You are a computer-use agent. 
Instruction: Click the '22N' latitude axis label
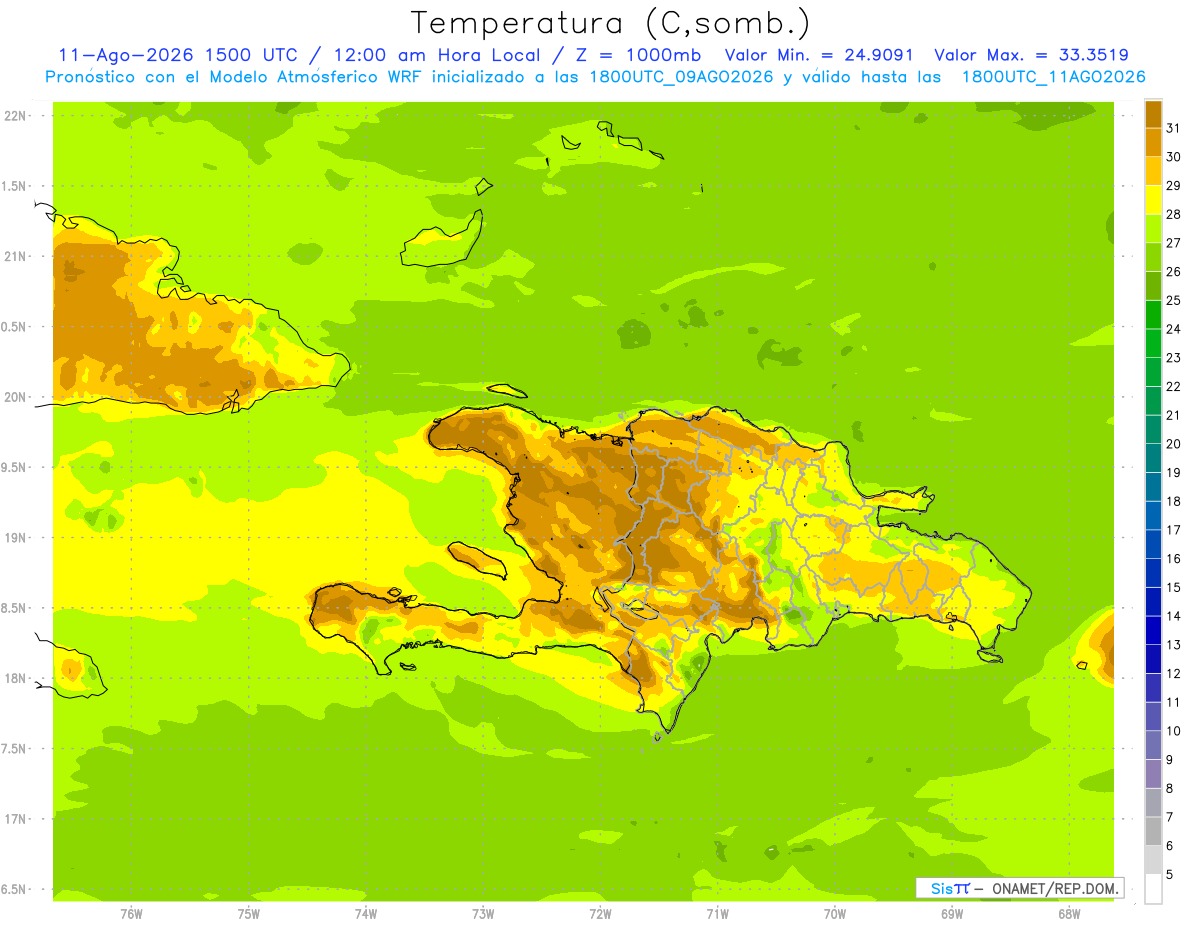pyautogui.click(x=15, y=115)
